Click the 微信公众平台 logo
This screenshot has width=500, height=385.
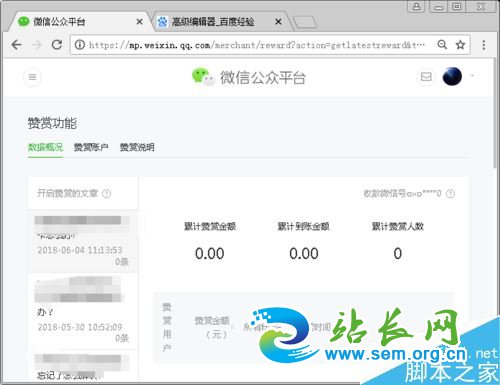pyautogui.click(x=249, y=77)
